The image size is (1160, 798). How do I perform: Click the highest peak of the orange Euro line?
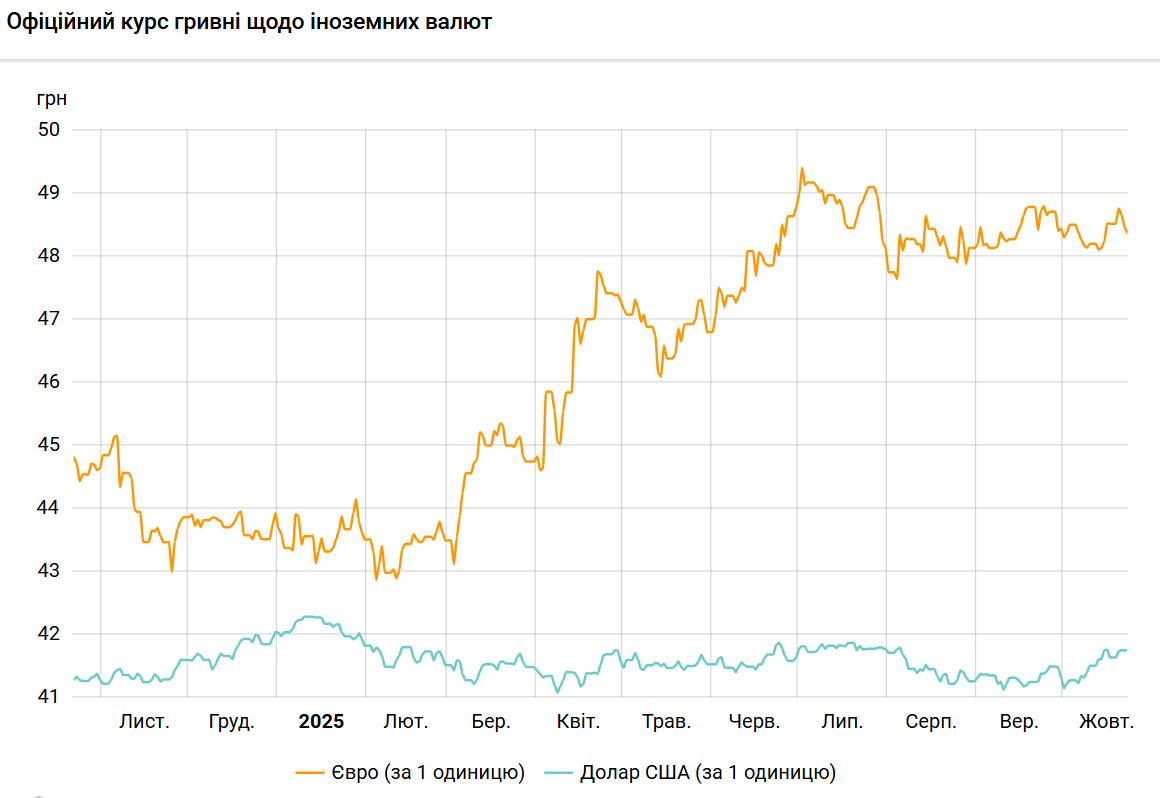(802, 169)
